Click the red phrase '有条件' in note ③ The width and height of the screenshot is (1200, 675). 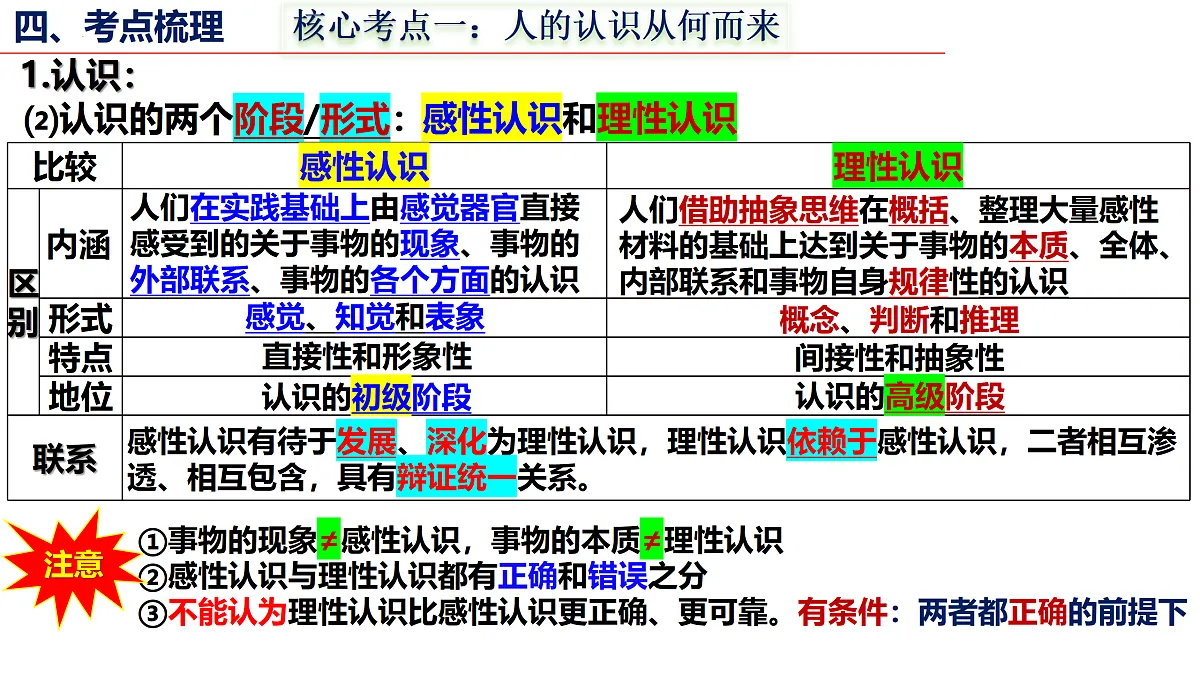click(x=843, y=613)
